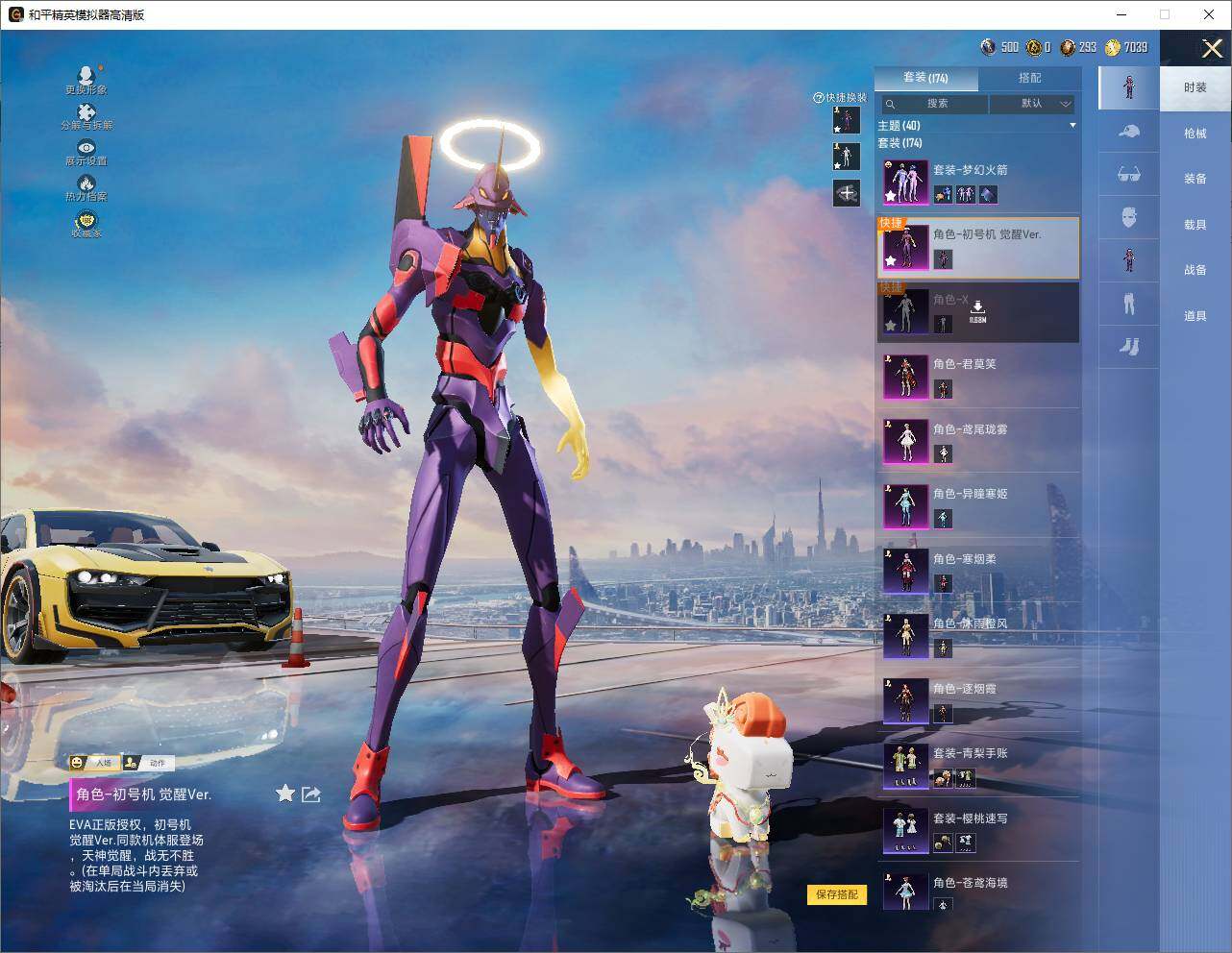This screenshot has width=1232, height=953.
Task: Open the 道具 items menu
Action: 1195,316
